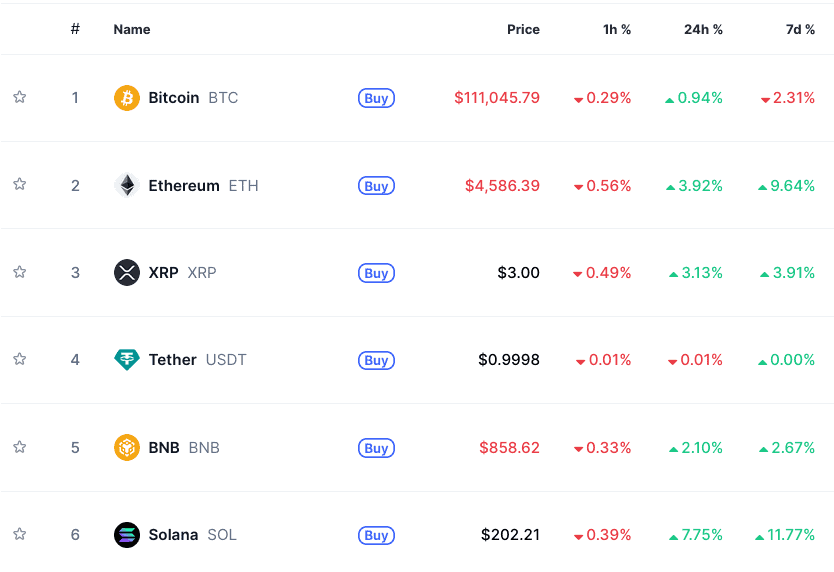Screen dimensions: 834x572
Task: Toggle the star next to Solana
Action: click(x=20, y=534)
